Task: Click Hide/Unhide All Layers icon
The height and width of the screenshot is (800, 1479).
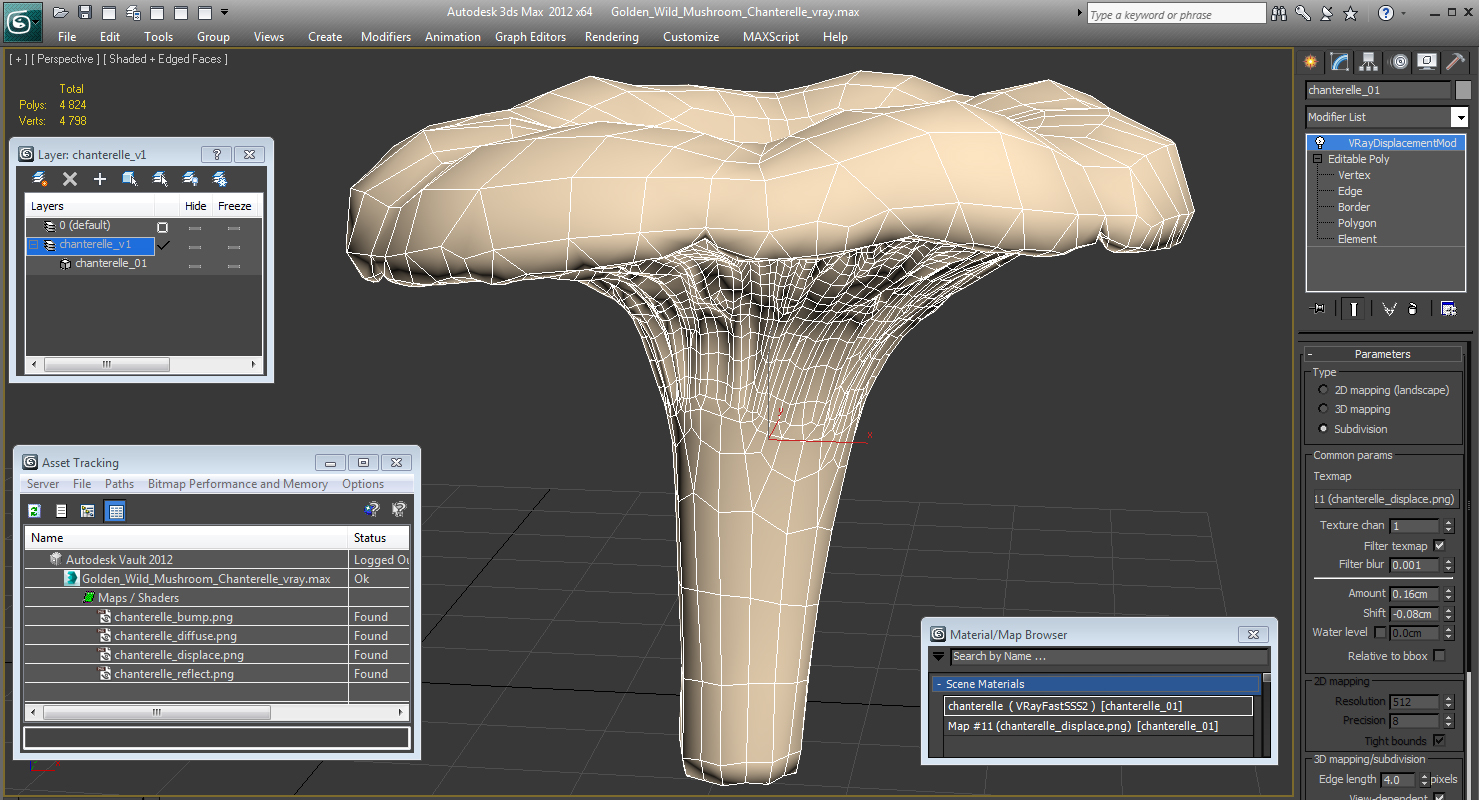Action: pos(190,179)
